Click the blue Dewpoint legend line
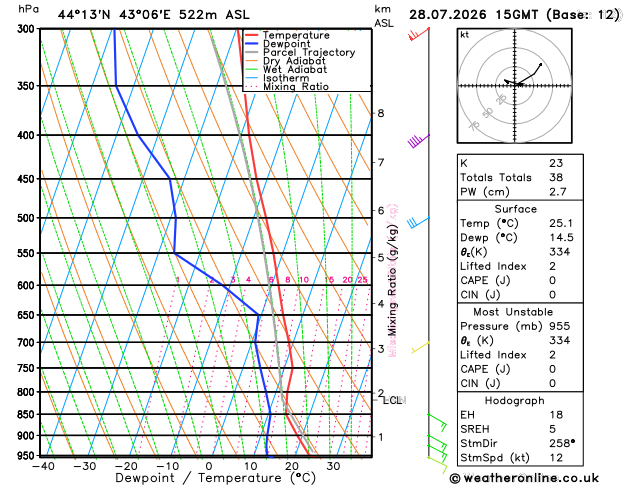The width and height of the screenshot is (629, 486). pos(252,44)
